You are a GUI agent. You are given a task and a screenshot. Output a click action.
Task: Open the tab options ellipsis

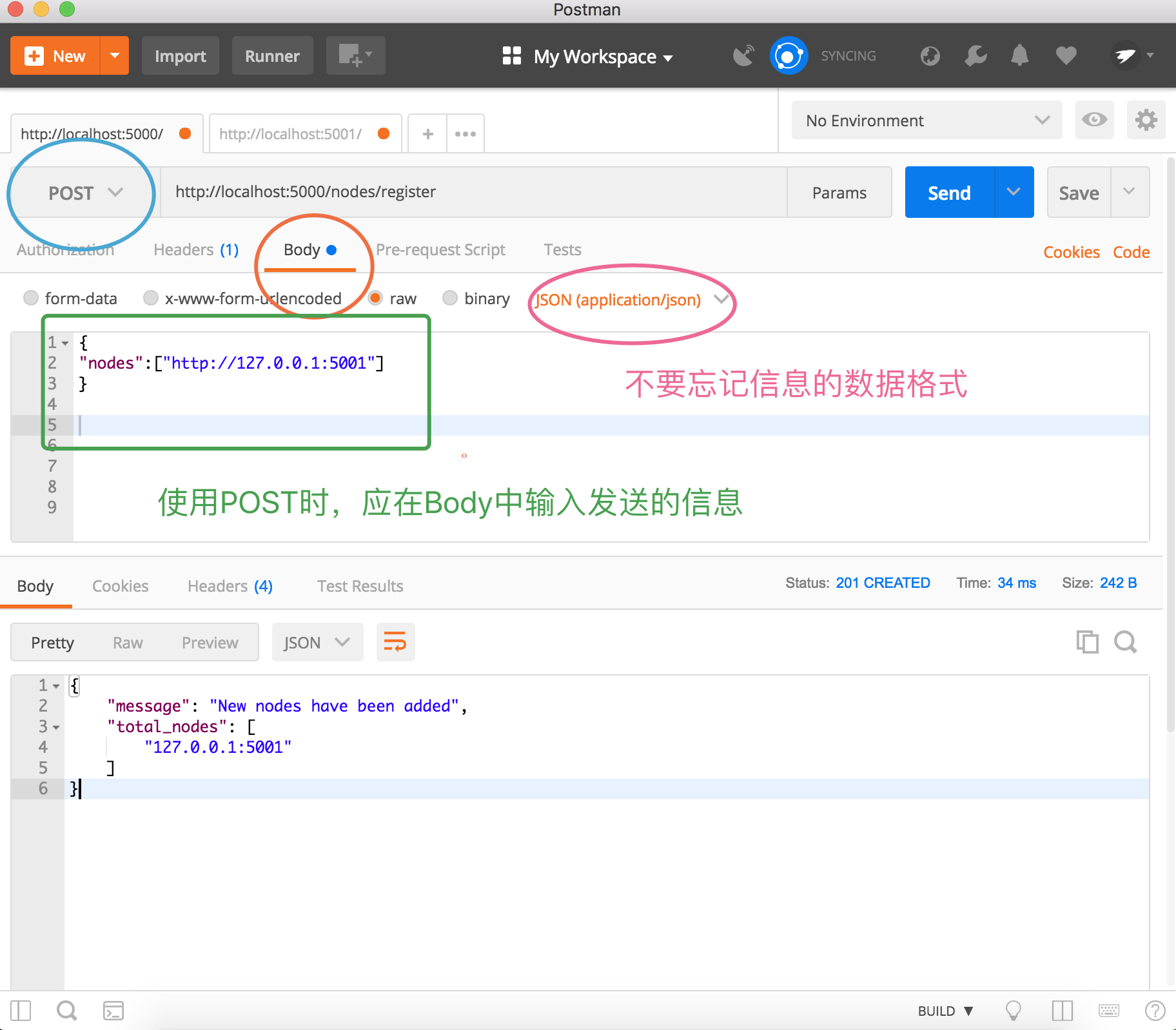[x=465, y=134]
